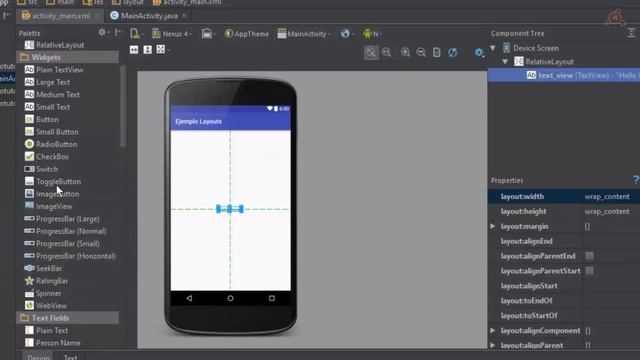
Task: Open the designer settings gear icon
Action: tap(479, 52)
